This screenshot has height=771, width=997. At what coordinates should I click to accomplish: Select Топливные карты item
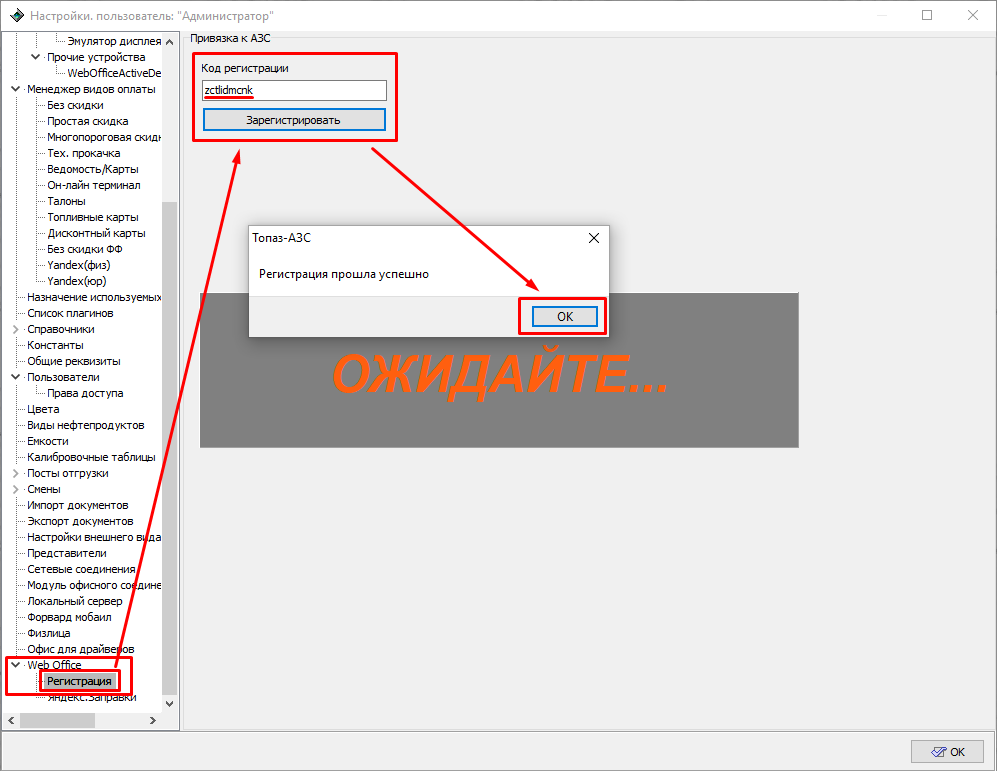(93, 217)
